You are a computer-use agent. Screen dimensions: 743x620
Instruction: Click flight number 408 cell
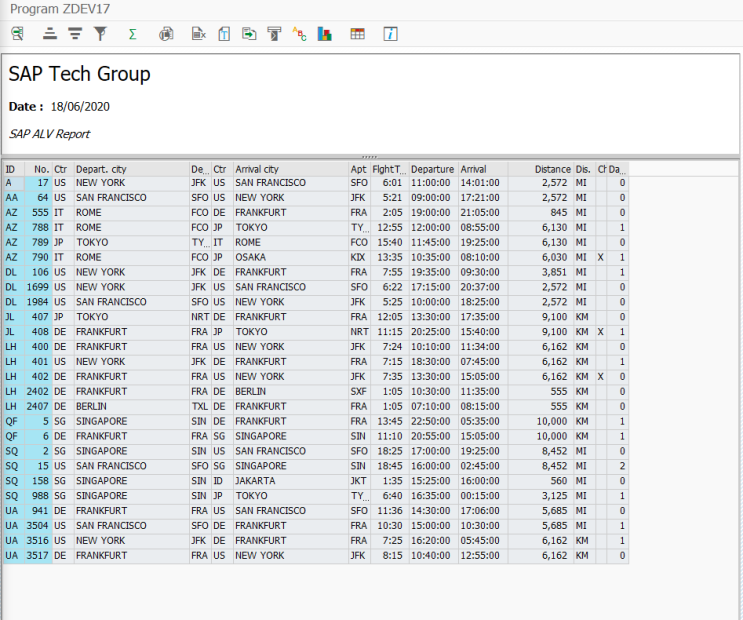click(38, 332)
